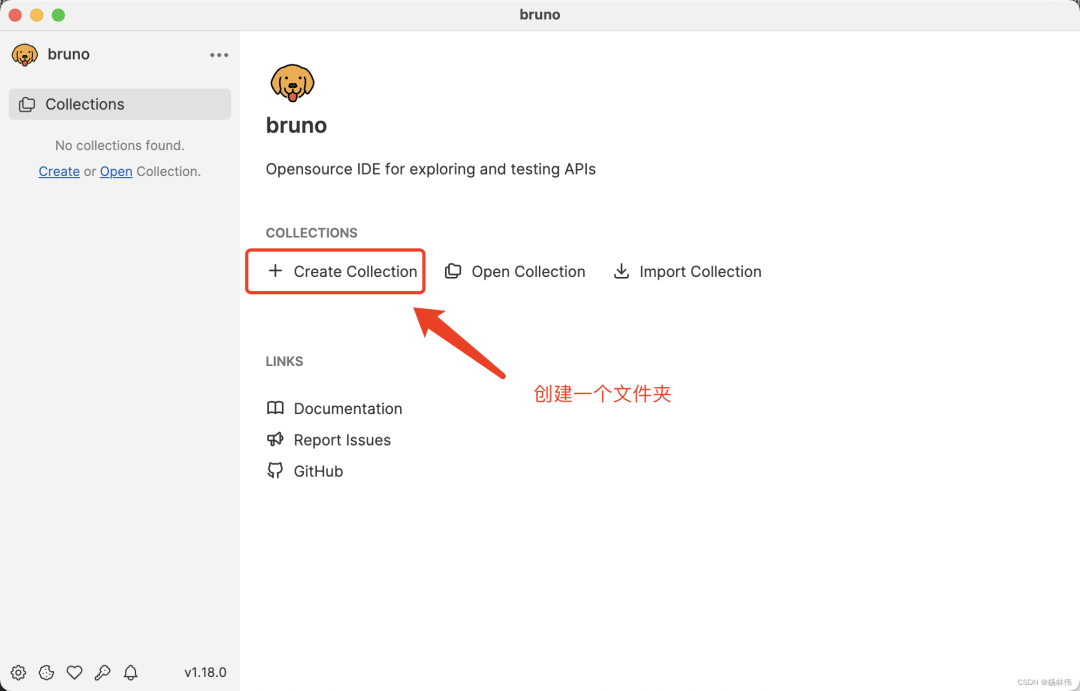Image resolution: width=1080 pixels, height=691 pixels.
Task: Click the key icon in bottom bar
Action: point(103,672)
